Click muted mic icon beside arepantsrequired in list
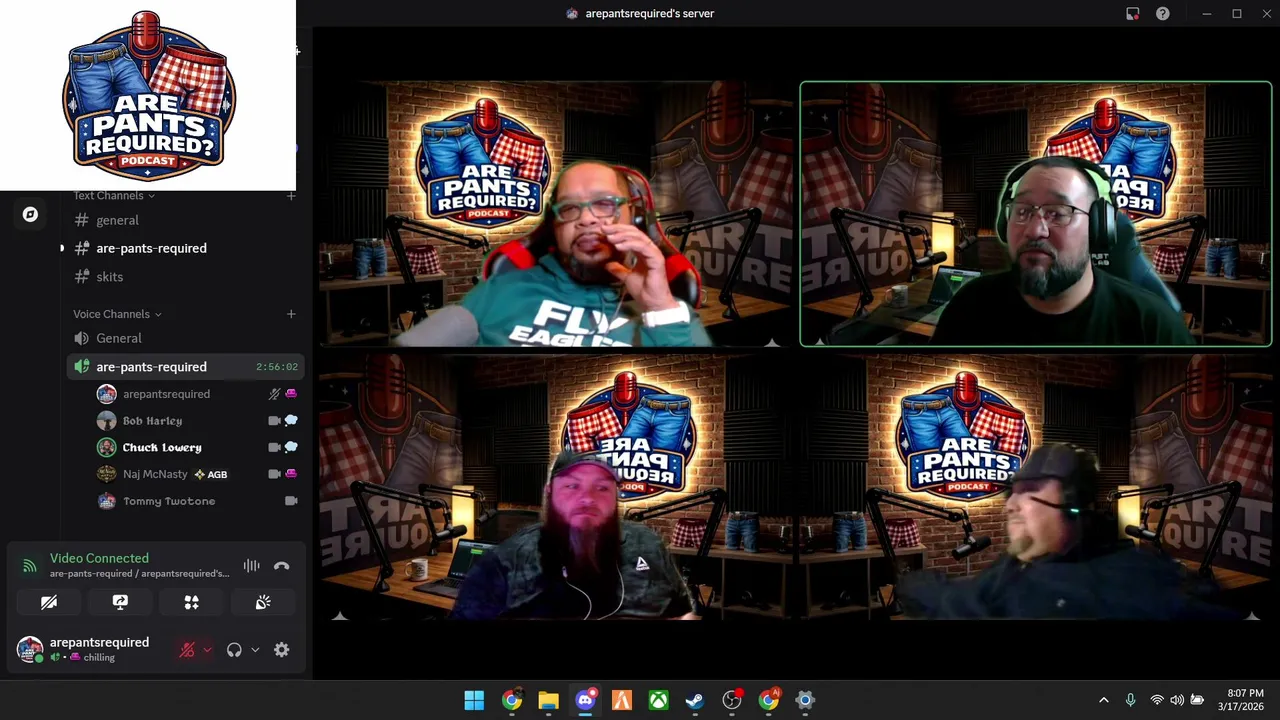1280x720 pixels. coord(274,394)
